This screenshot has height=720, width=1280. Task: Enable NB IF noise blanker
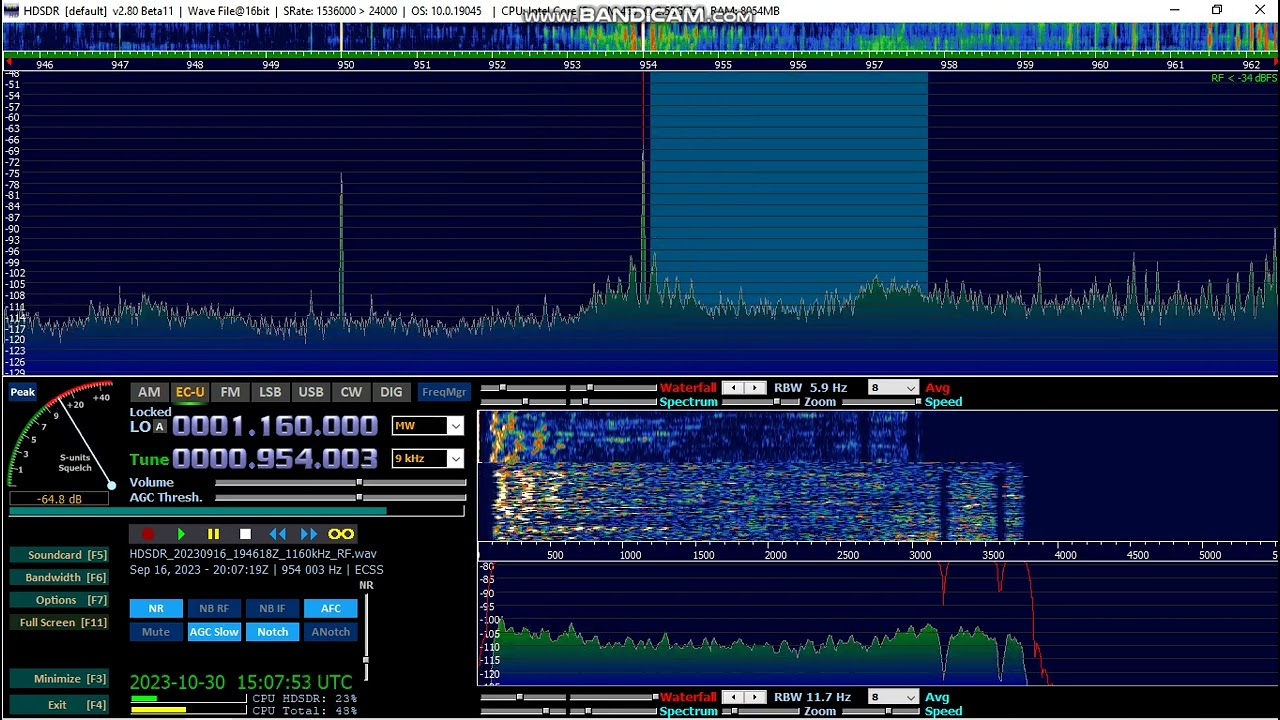click(x=272, y=608)
